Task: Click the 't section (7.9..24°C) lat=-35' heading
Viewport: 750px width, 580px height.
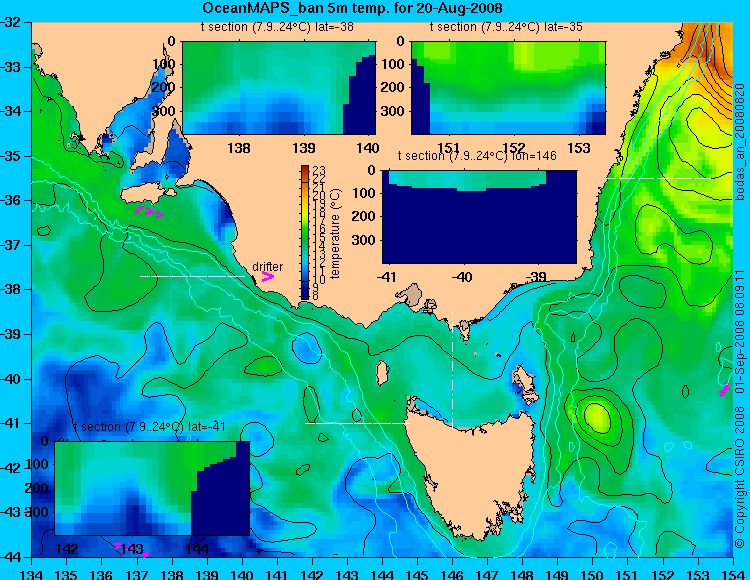Action: point(506,27)
